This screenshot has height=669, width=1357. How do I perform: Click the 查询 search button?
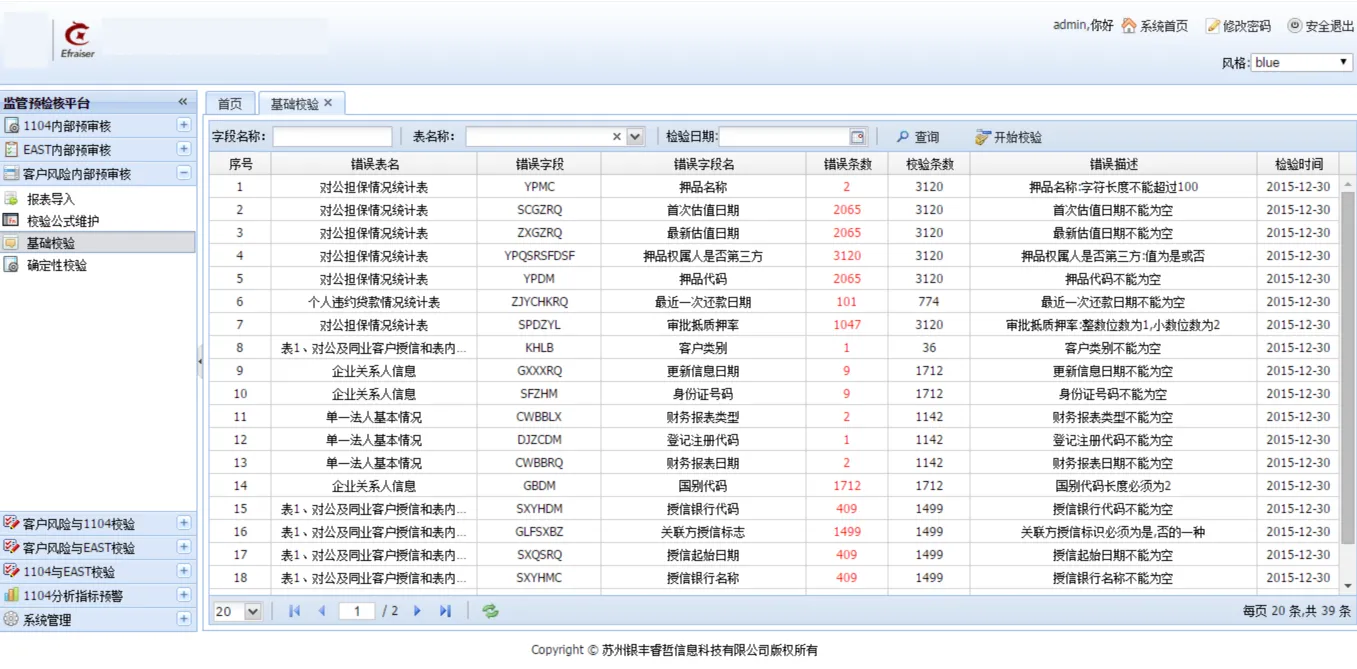coord(918,137)
